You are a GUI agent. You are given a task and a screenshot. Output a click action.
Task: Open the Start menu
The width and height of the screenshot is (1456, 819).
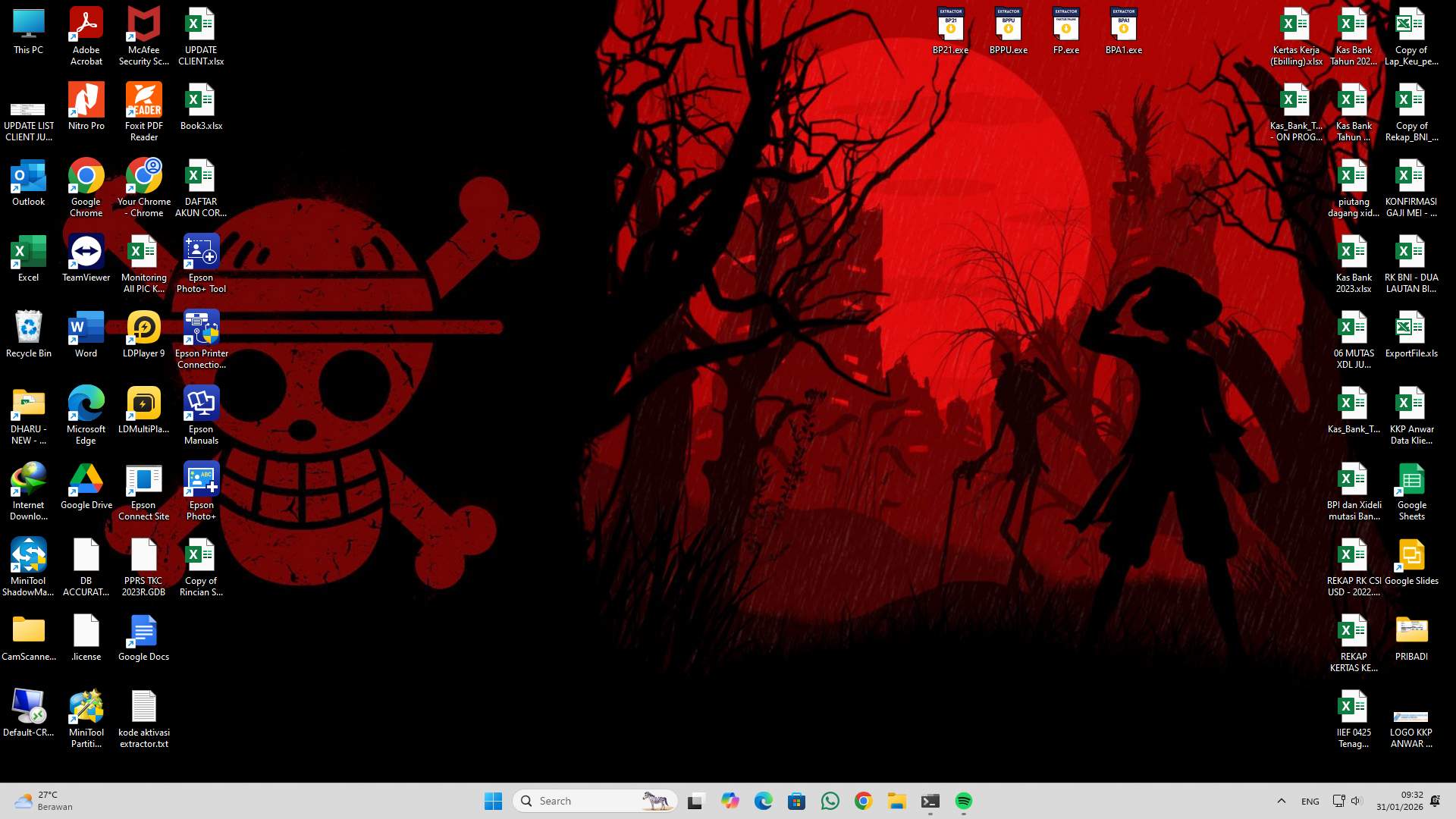tap(494, 800)
